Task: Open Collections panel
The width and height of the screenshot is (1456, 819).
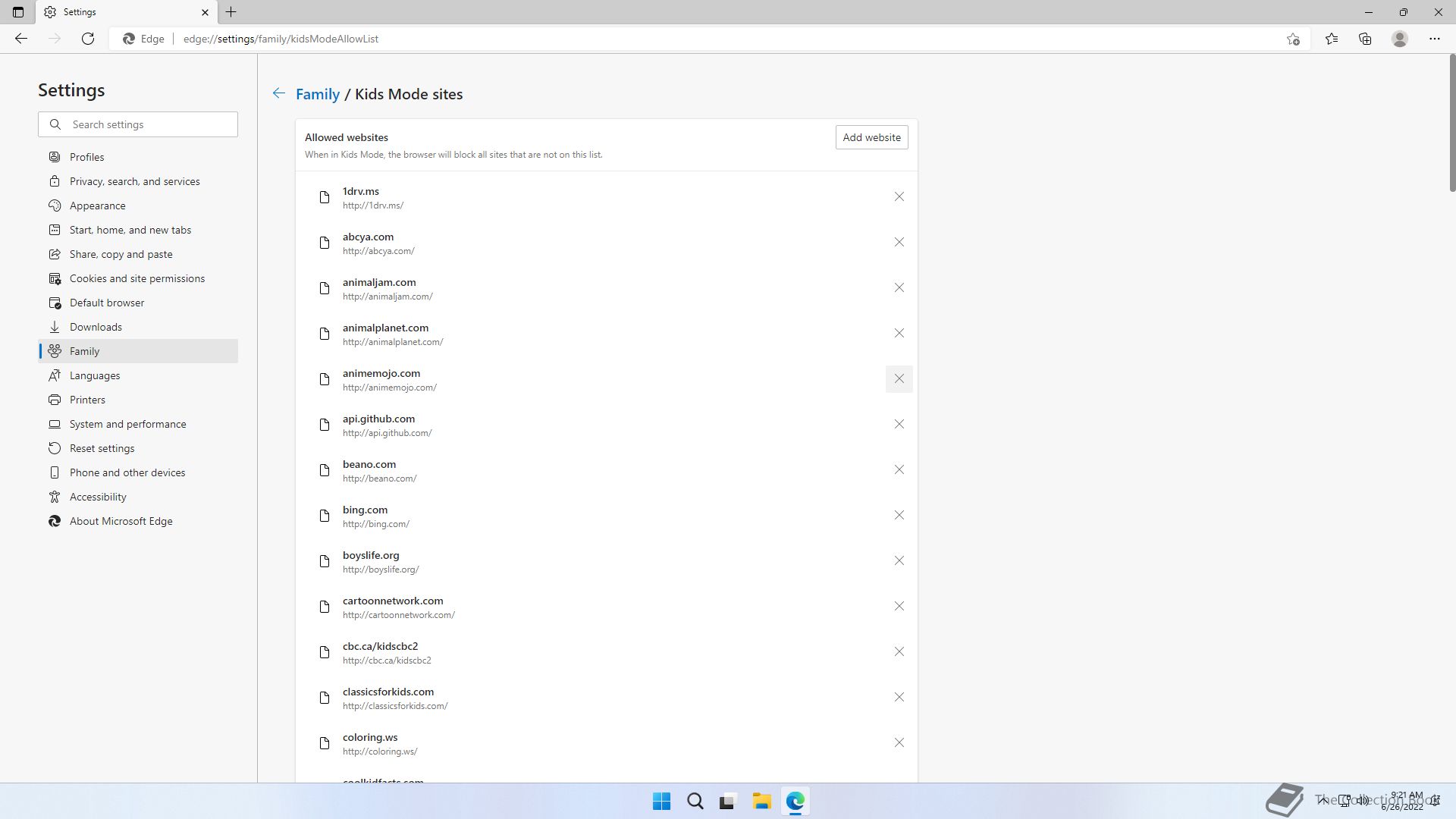Action: (x=1365, y=39)
